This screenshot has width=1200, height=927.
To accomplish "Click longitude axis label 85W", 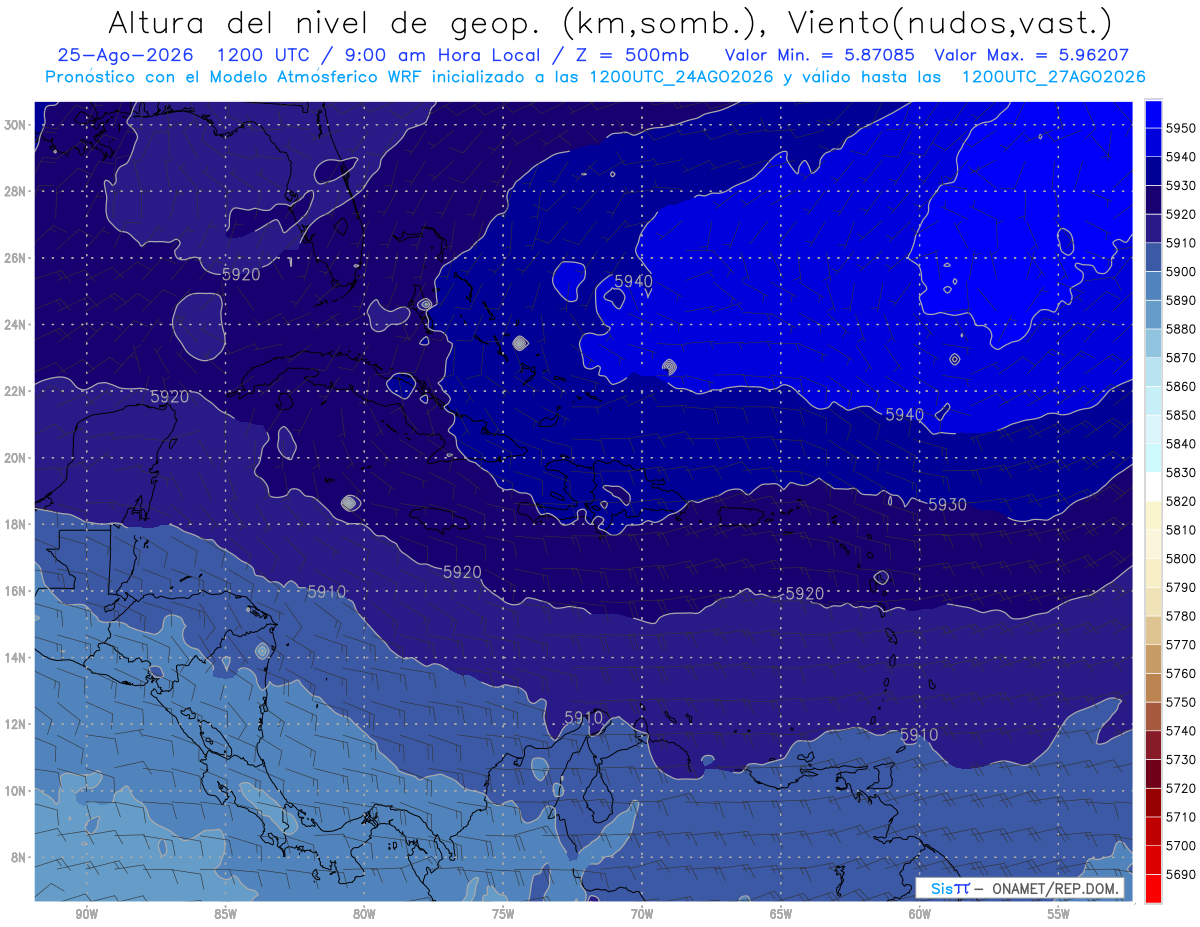I will click(x=225, y=915).
